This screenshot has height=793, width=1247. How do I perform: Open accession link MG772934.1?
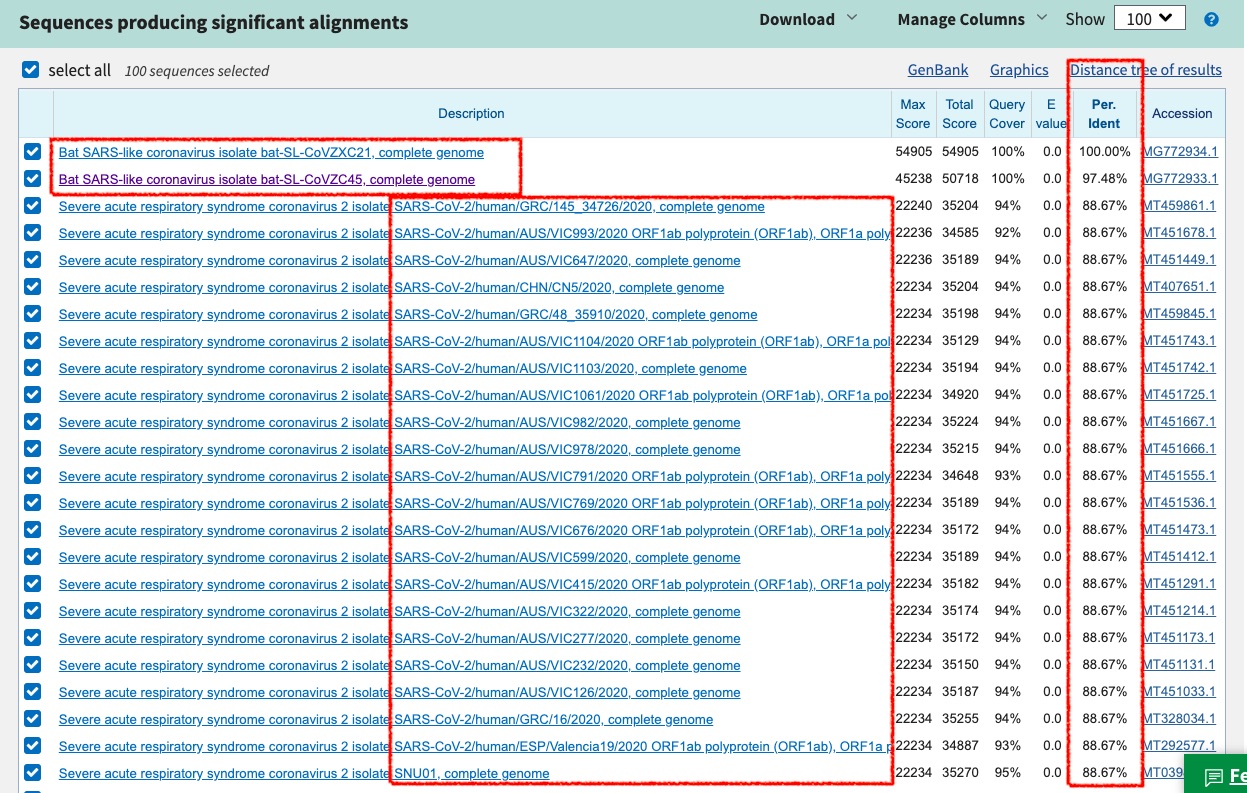pyautogui.click(x=1181, y=152)
